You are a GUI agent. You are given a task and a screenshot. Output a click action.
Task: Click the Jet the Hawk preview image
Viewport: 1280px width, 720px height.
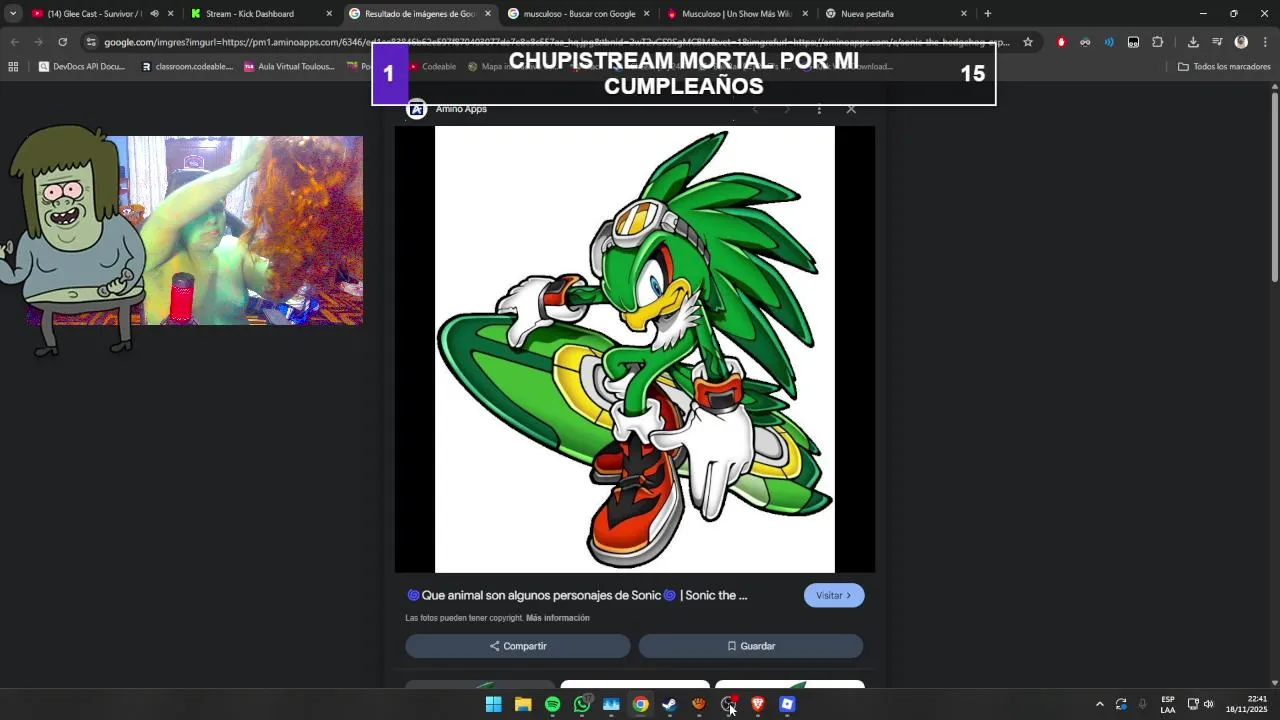point(634,349)
